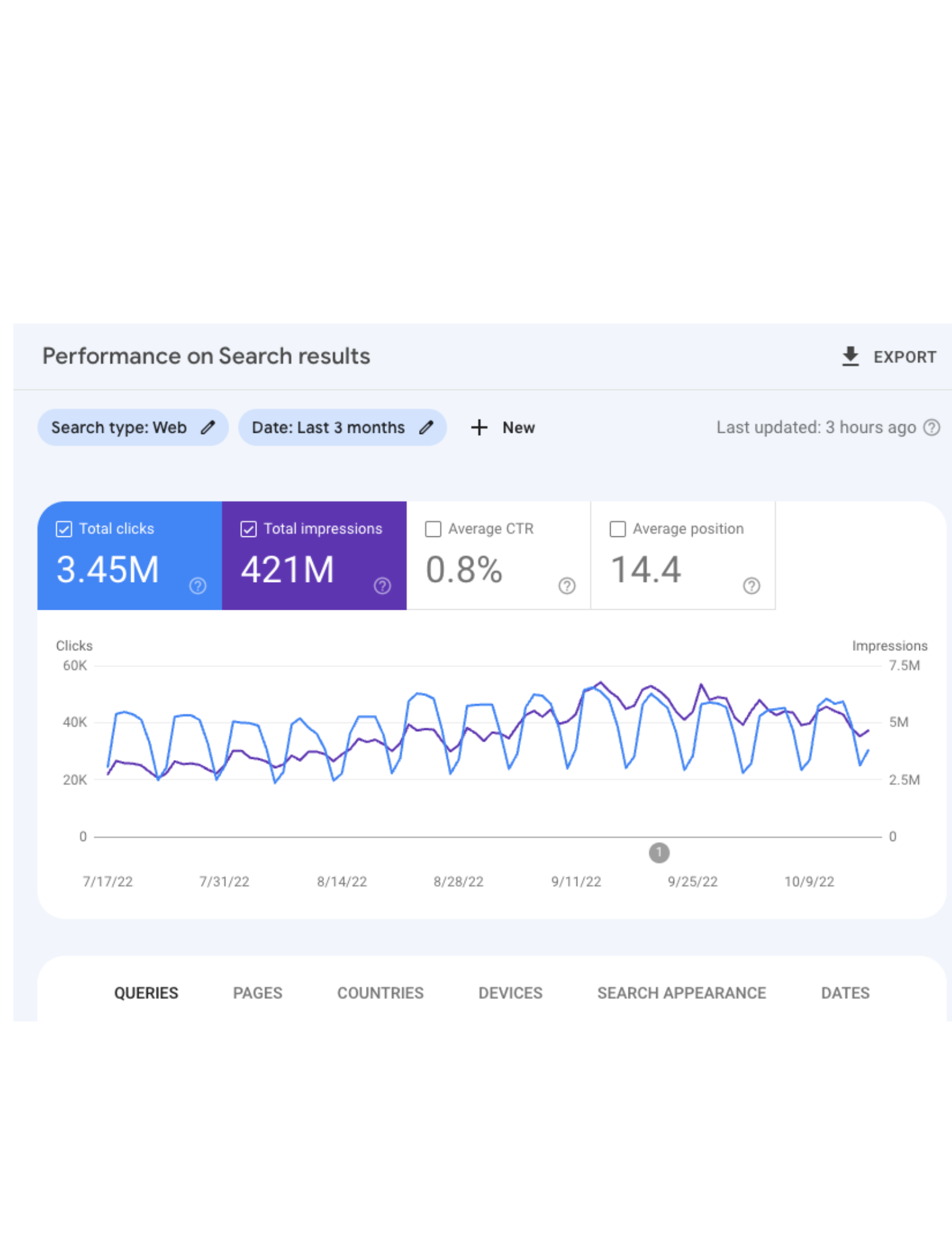Click the Clicks axis title

pos(74,645)
